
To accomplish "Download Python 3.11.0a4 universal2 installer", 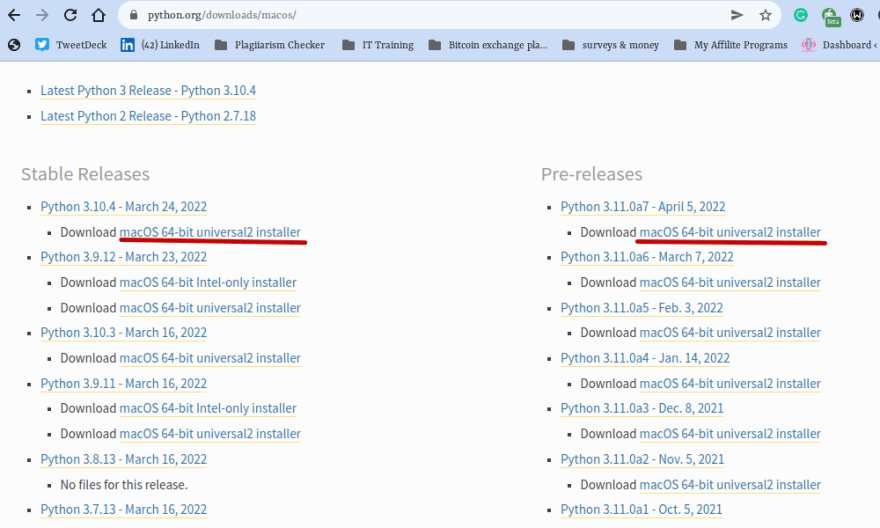I will tap(730, 384).
